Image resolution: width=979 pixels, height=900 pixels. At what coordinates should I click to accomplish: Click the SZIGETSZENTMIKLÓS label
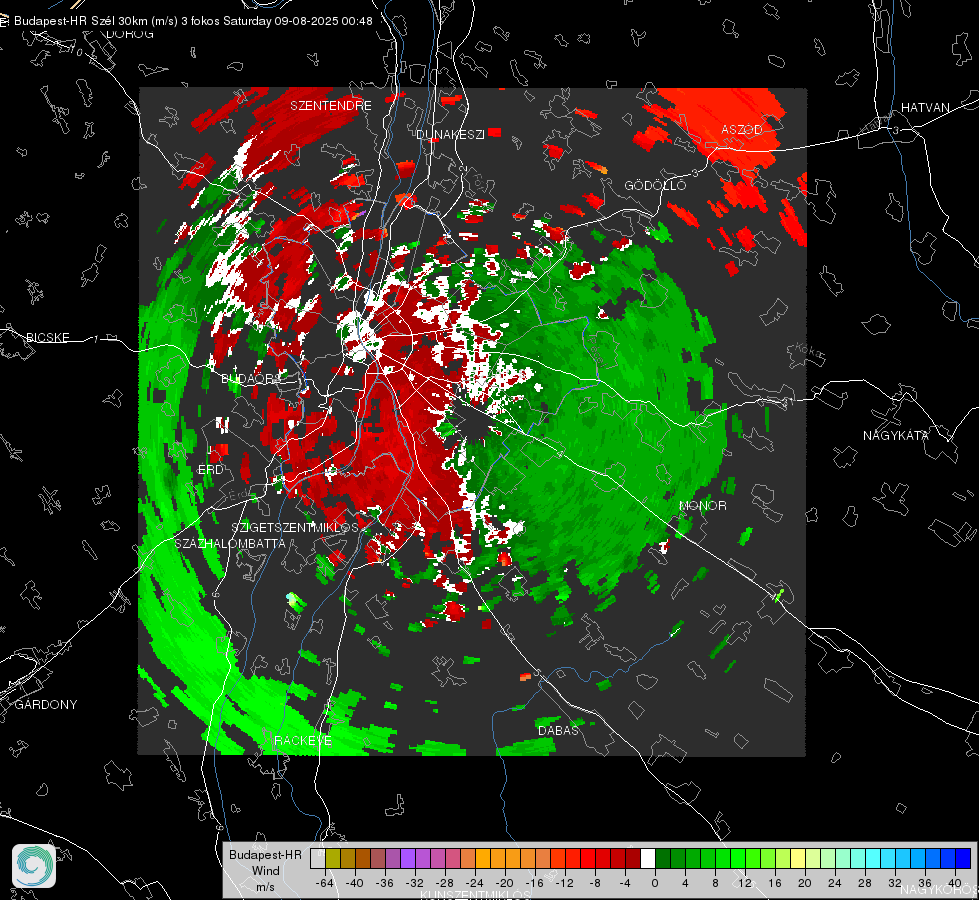295,527
